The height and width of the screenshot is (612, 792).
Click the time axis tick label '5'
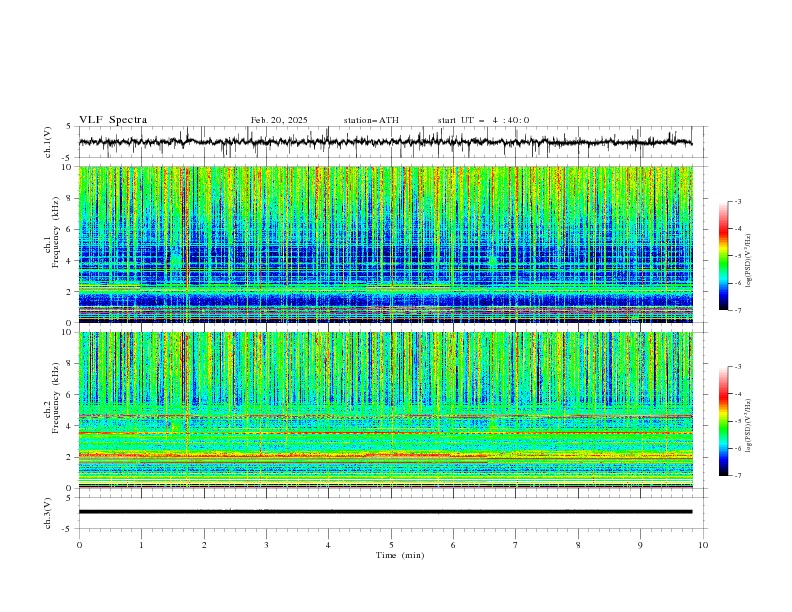click(391, 545)
